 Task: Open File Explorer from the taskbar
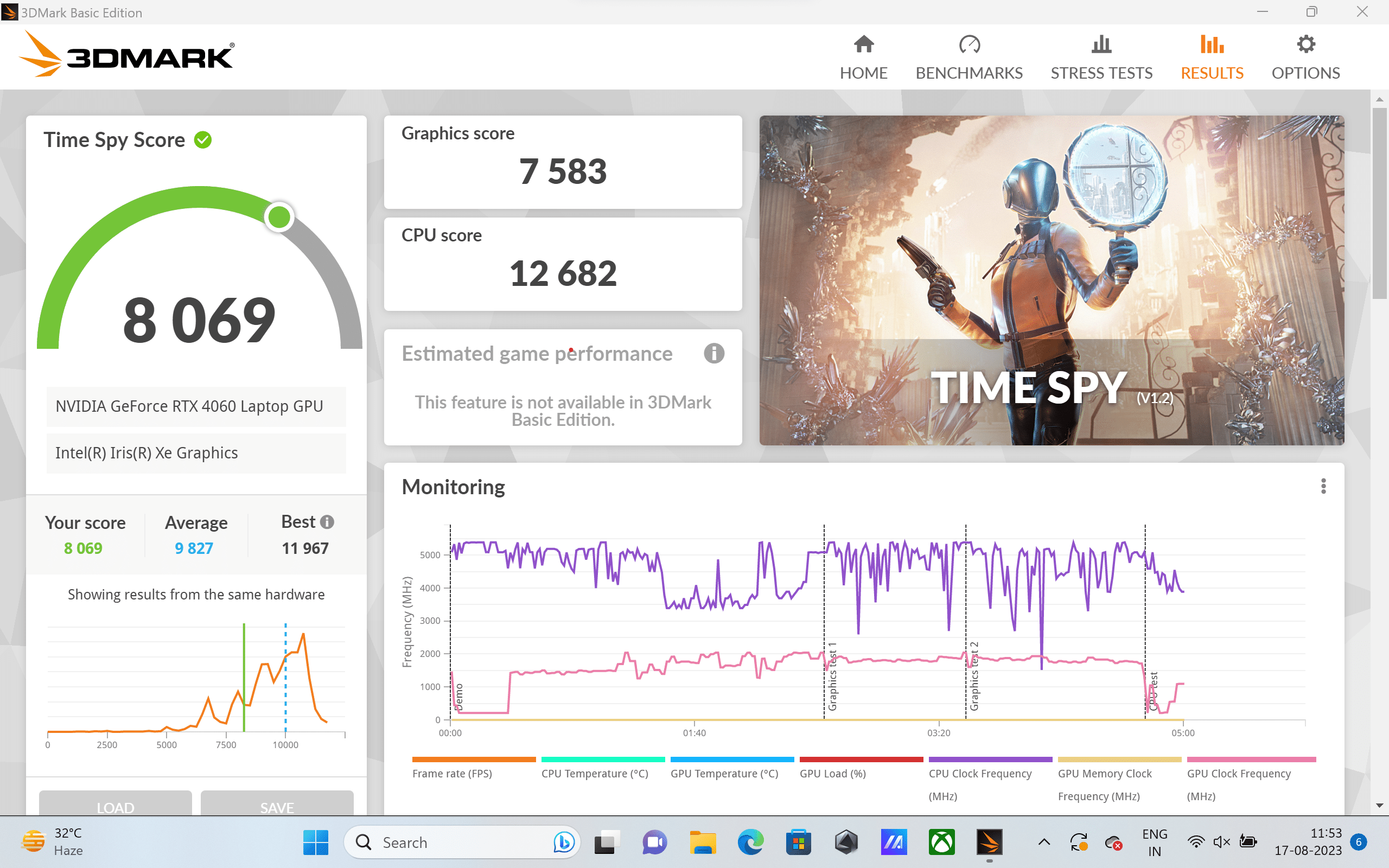(703, 842)
